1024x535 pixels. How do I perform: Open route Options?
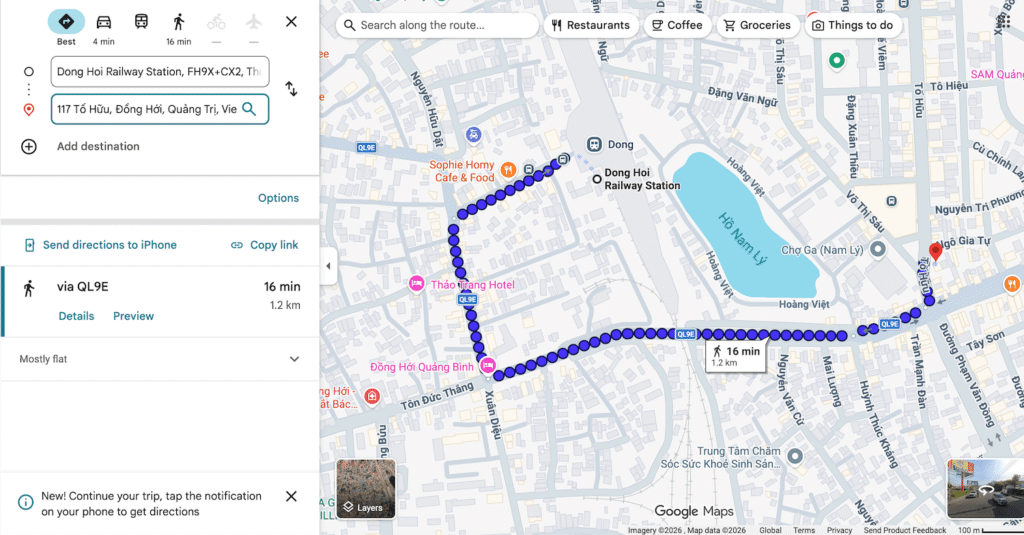click(278, 198)
